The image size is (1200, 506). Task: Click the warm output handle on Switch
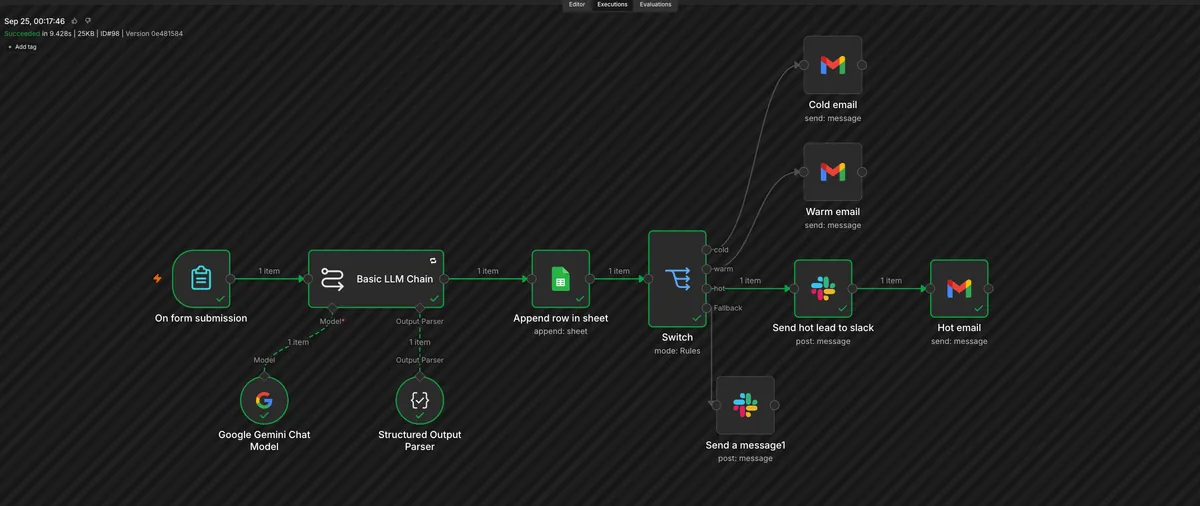(707, 269)
